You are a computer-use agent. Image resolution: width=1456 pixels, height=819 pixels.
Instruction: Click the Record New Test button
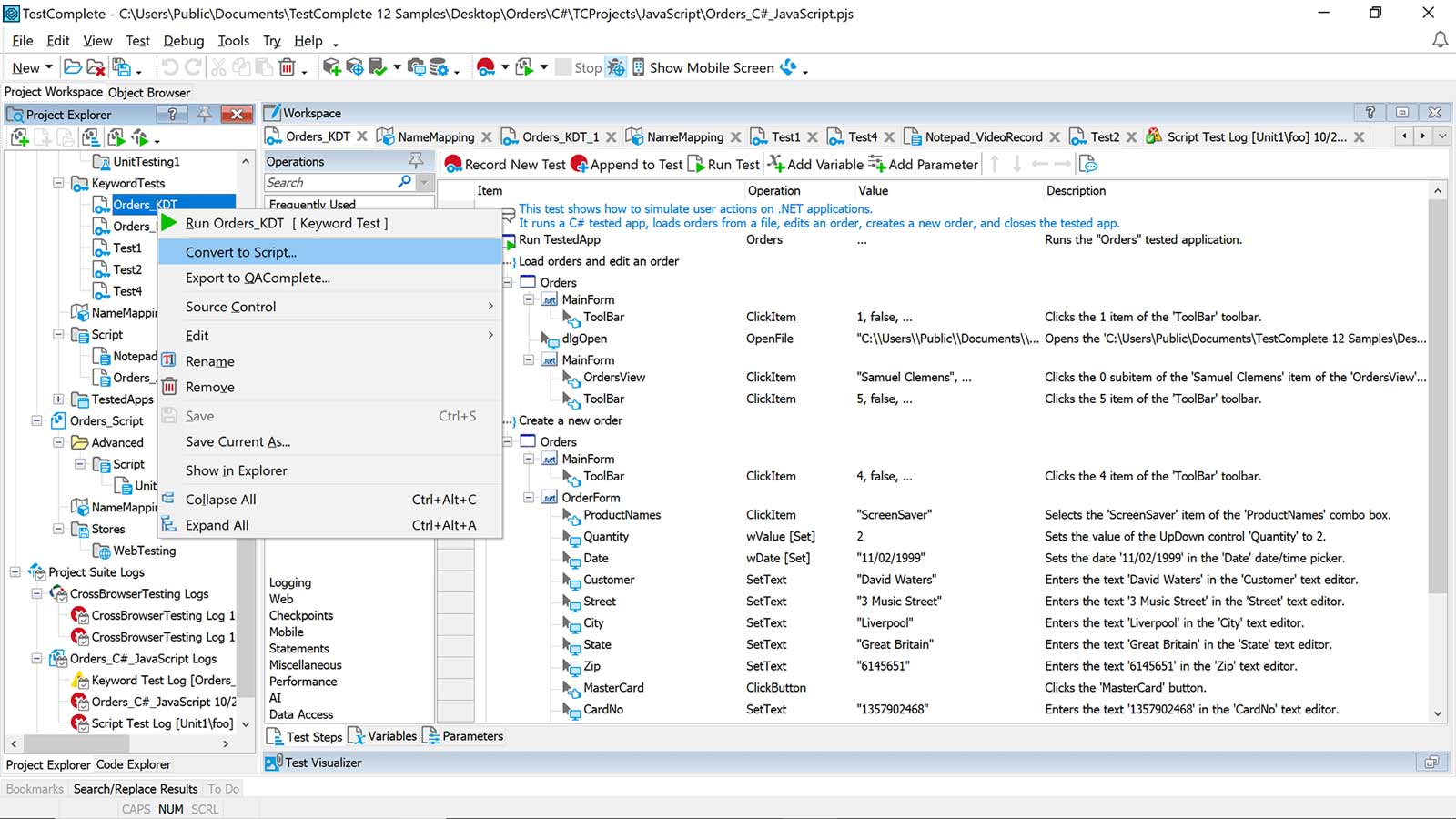click(505, 164)
